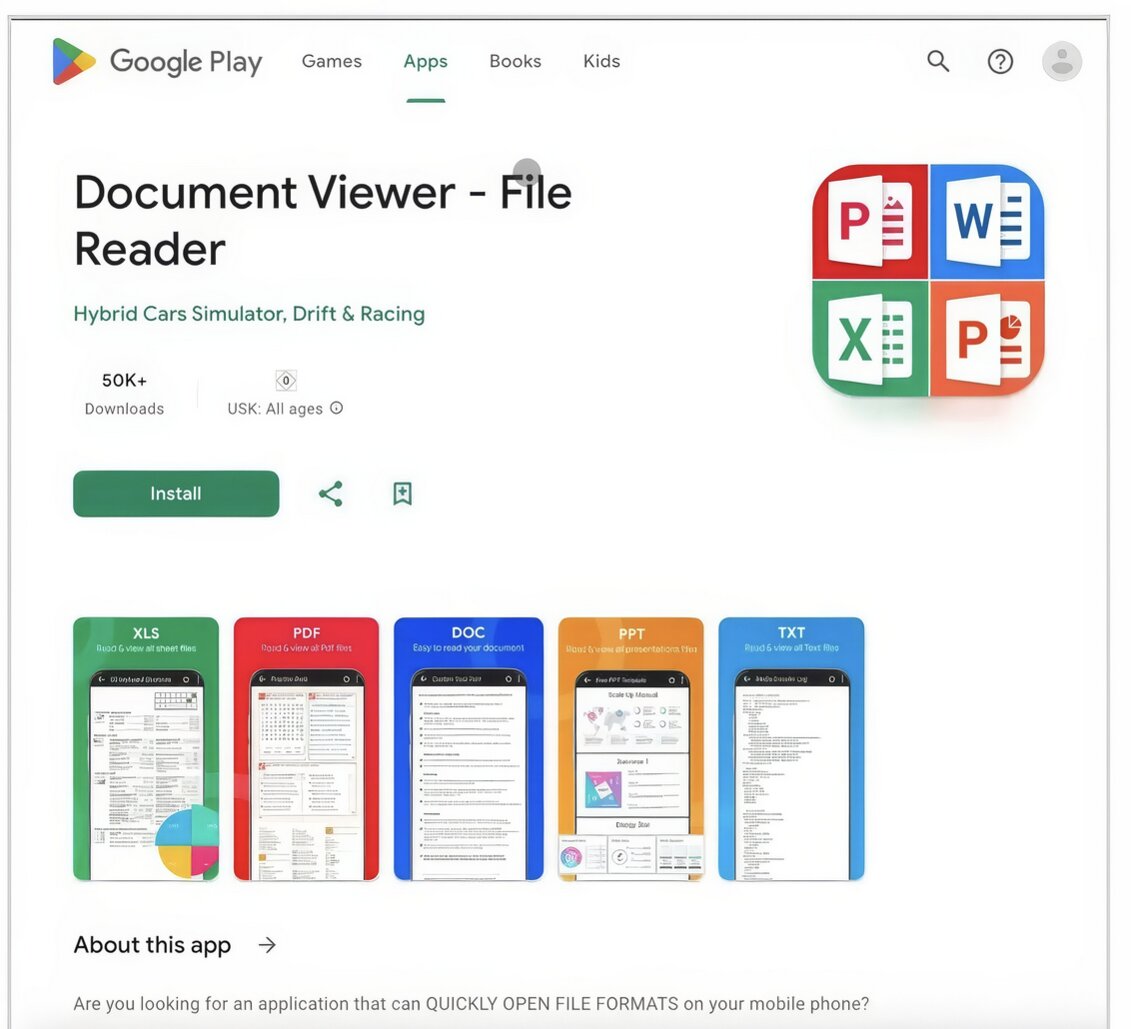Open Hybrid Cars Simulator developer link
Viewport: 1131px width, 1029px height.
tap(249, 314)
